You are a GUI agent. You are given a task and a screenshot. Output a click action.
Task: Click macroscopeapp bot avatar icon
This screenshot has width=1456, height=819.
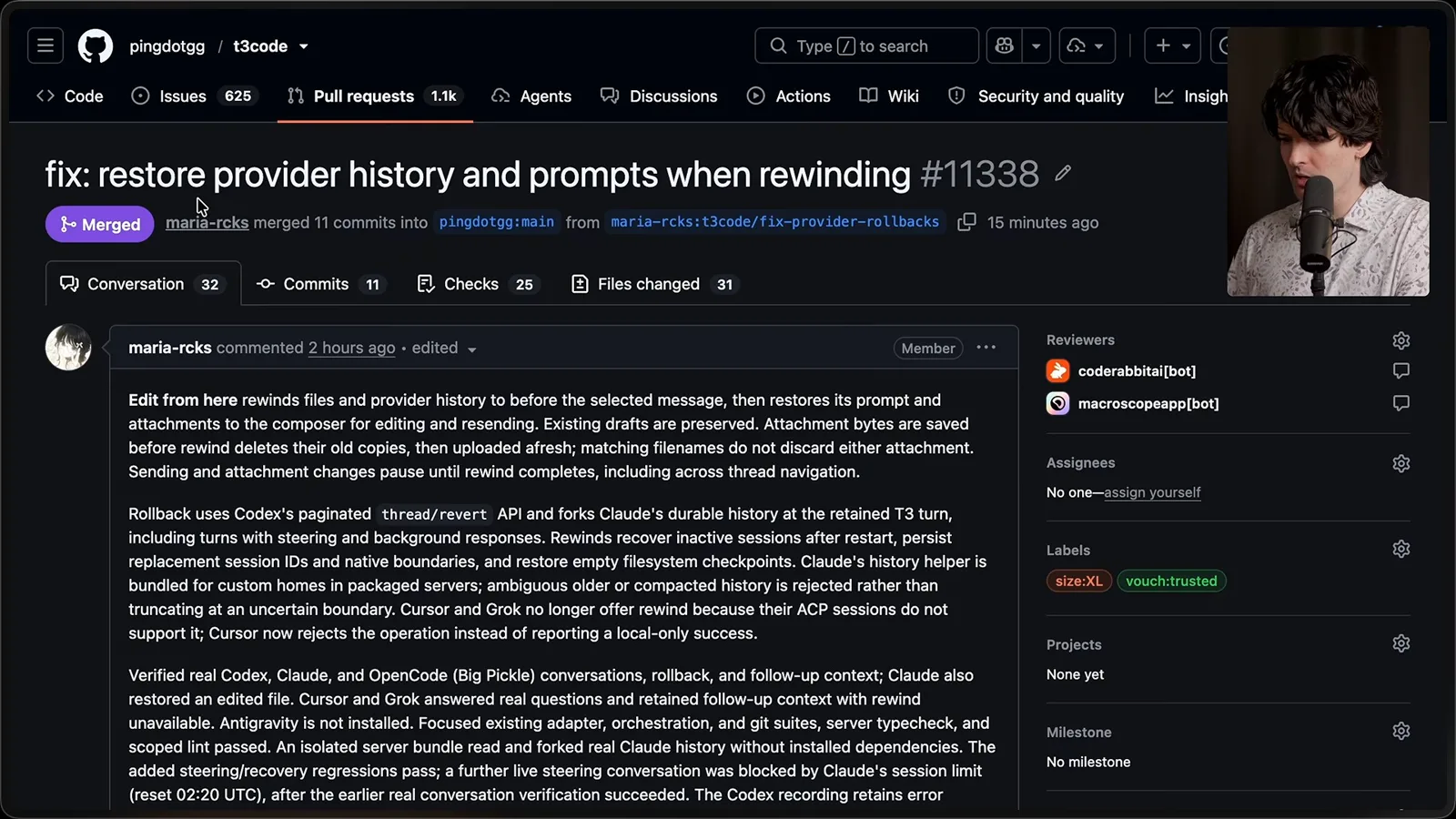1057,403
